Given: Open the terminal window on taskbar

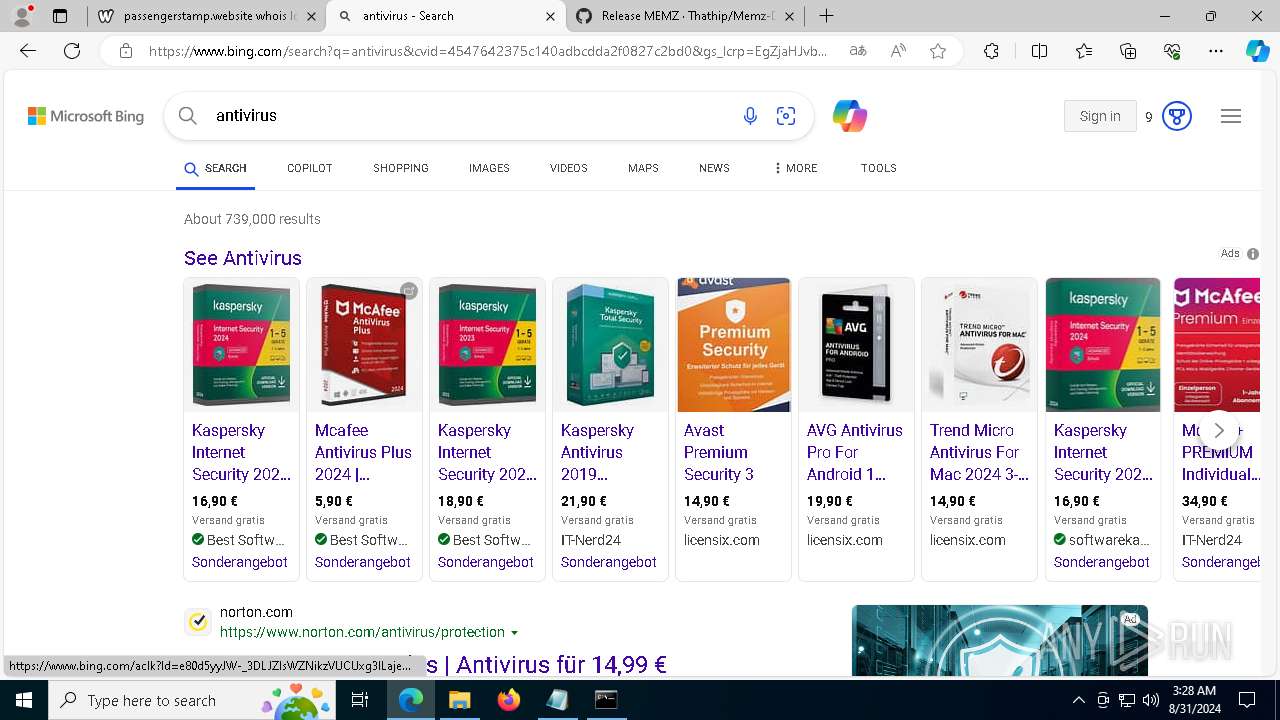Looking at the screenshot, I should click(x=606, y=700).
